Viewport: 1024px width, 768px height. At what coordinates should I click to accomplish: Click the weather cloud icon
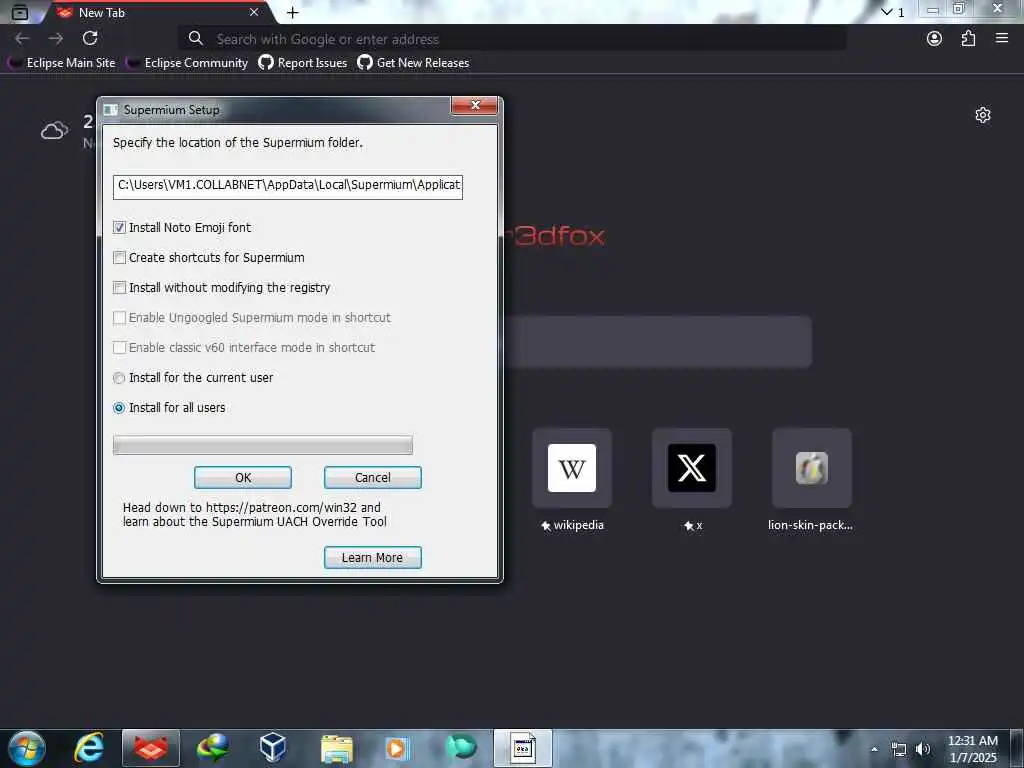point(54,131)
